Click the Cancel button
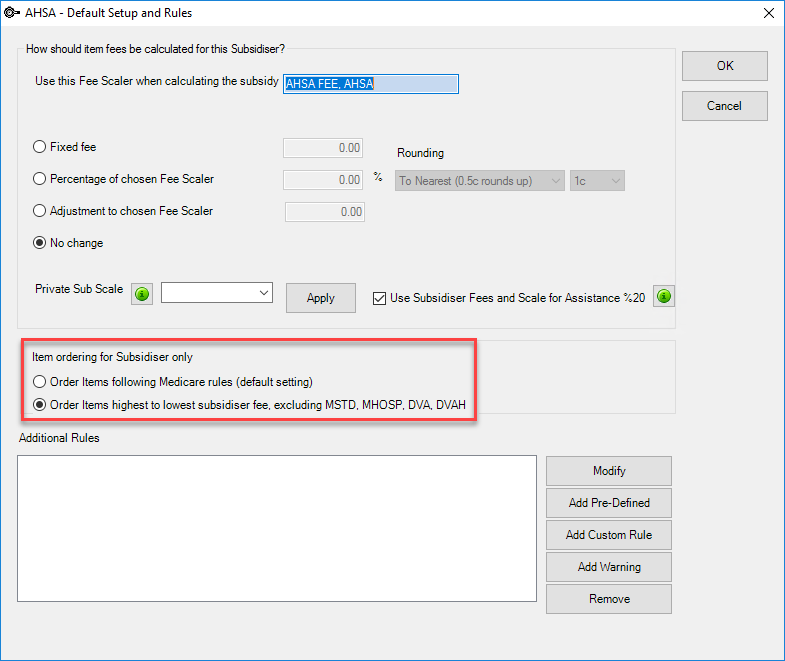 [x=724, y=106]
